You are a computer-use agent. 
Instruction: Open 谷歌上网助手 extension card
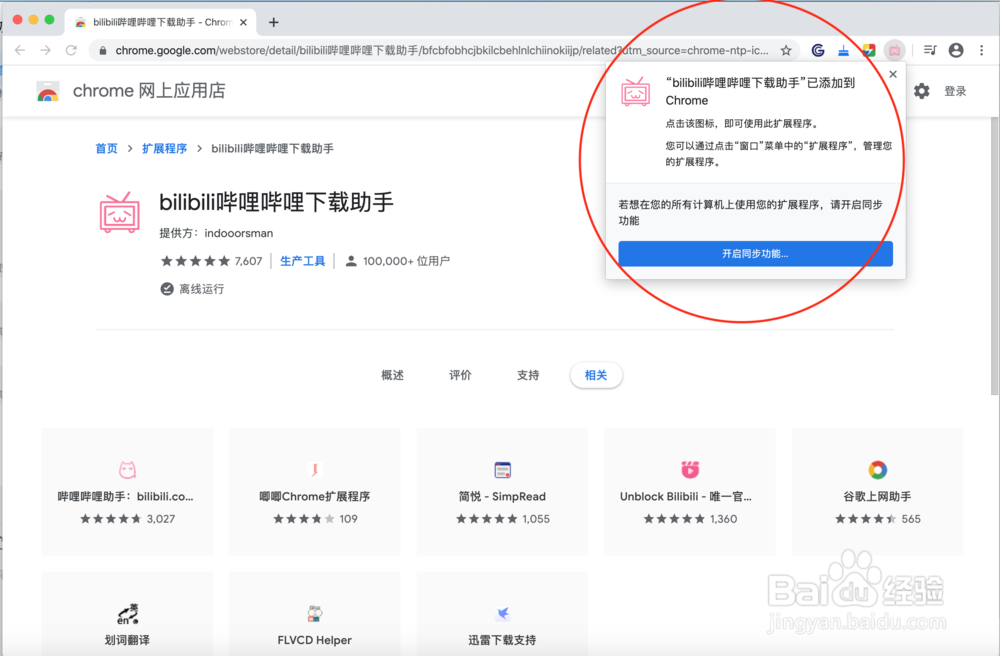[x=877, y=492]
